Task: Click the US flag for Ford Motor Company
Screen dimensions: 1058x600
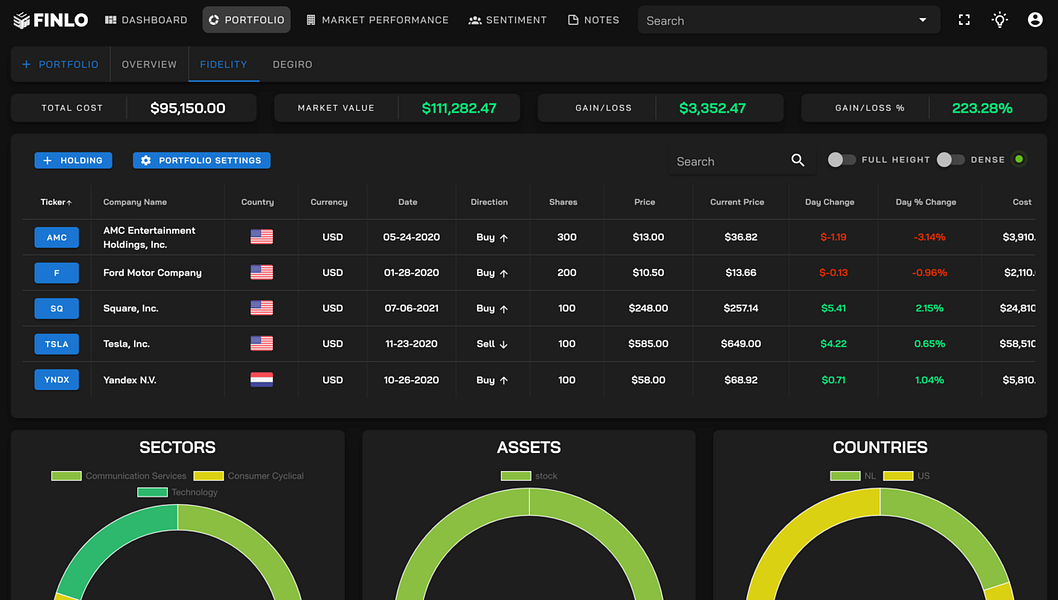Action: point(262,273)
